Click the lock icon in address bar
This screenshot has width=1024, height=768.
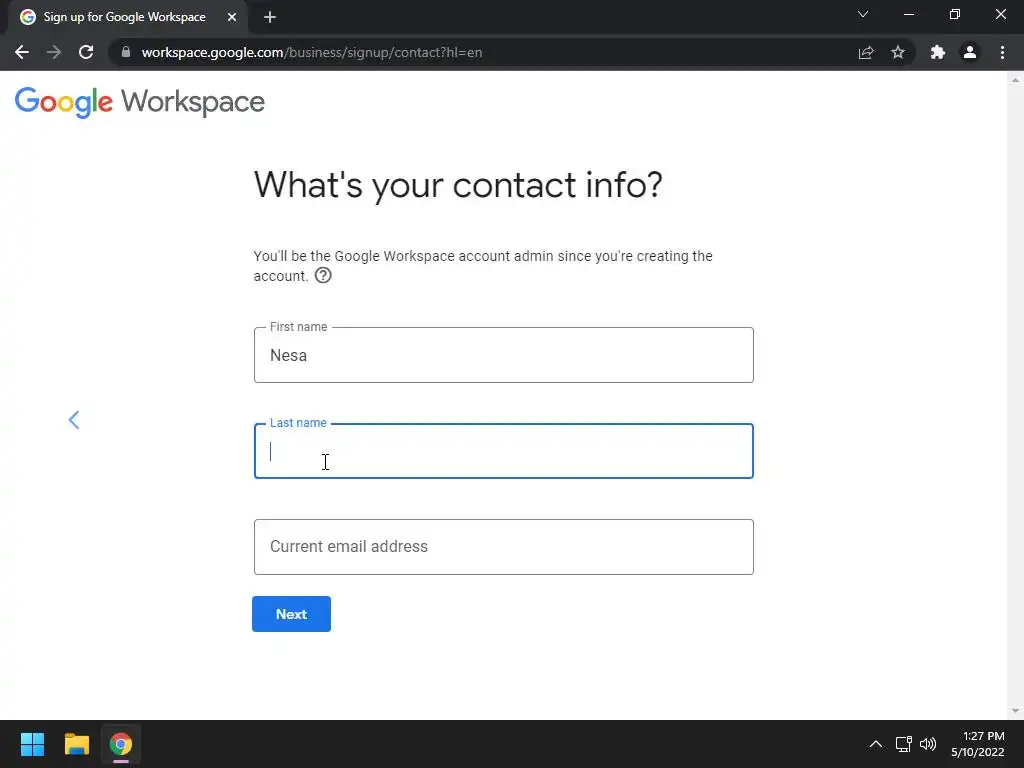(126, 52)
